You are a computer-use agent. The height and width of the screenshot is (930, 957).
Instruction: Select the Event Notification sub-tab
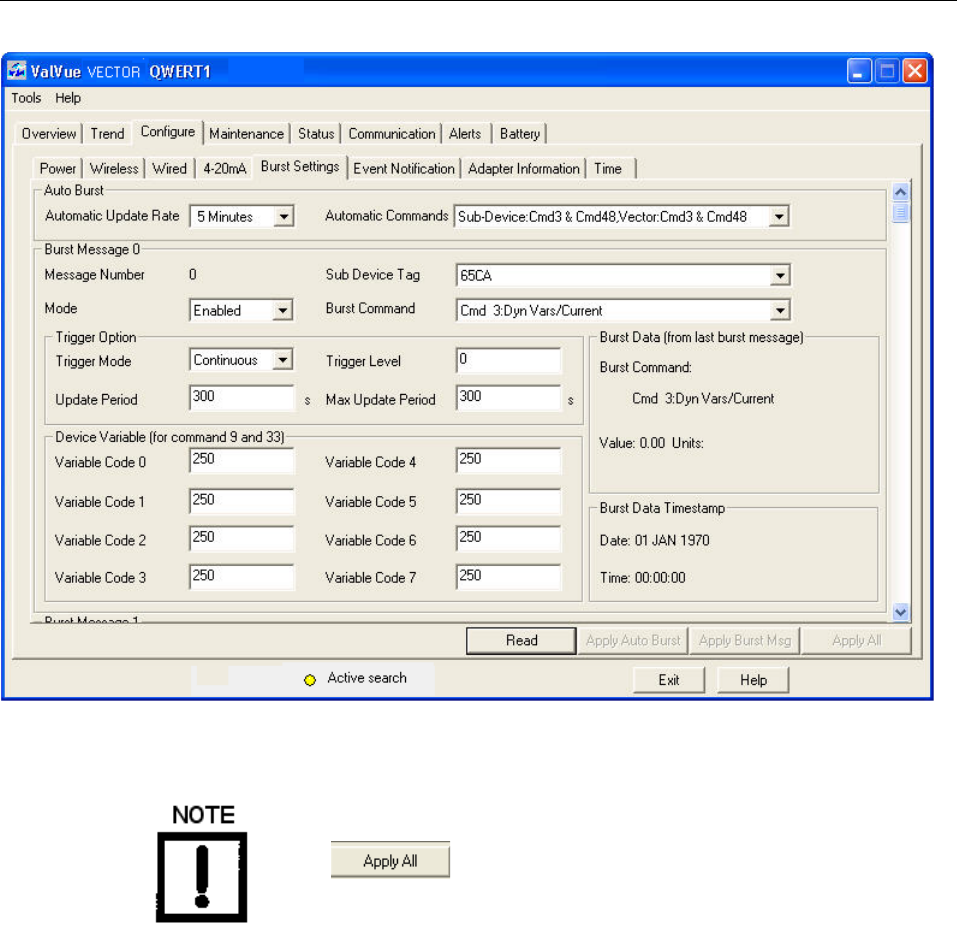click(403, 168)
